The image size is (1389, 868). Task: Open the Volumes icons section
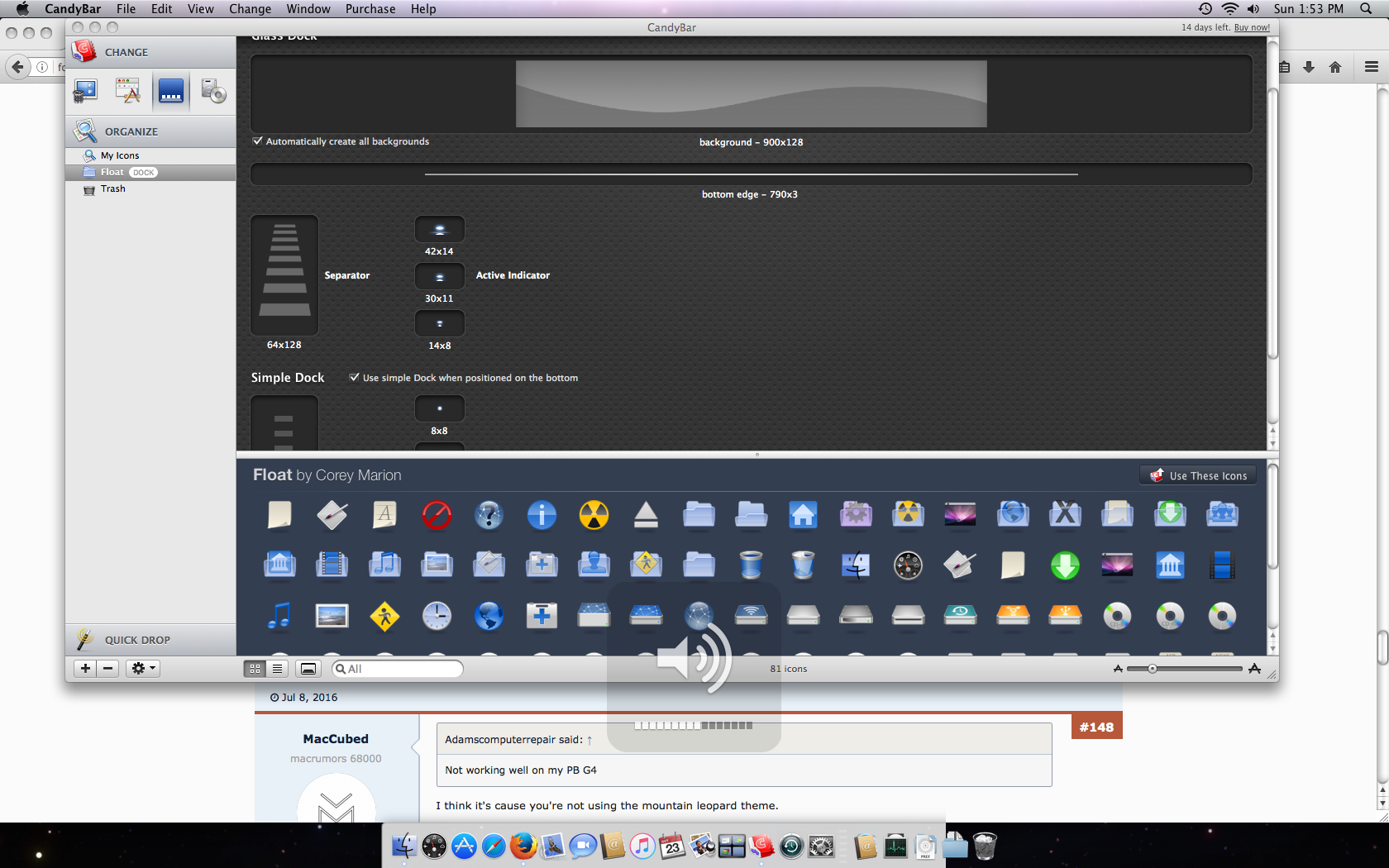pyautogui.click(x=213, y=91)
